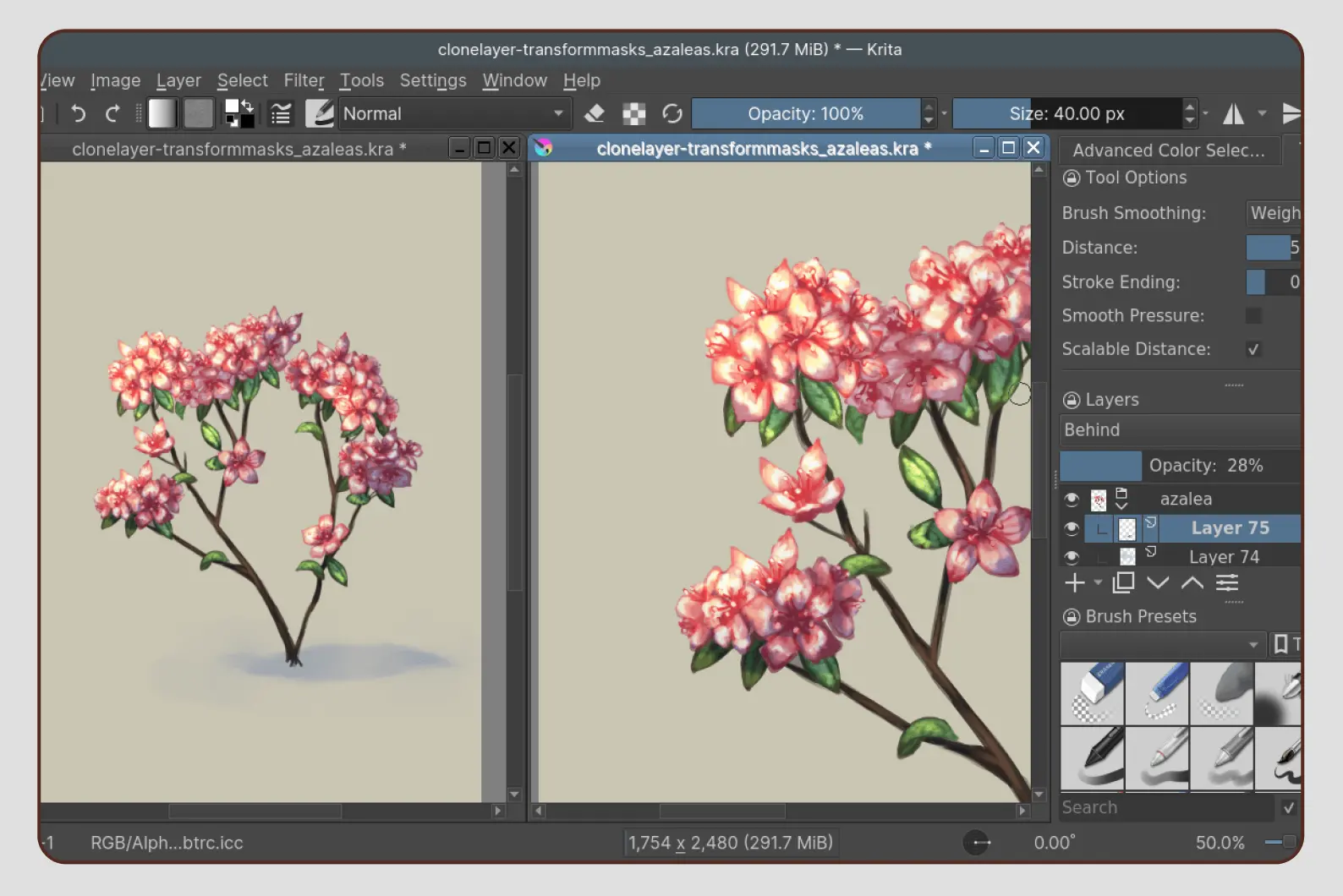
Task: Click the brush preset Search field
Action: tap(1166, 807)
